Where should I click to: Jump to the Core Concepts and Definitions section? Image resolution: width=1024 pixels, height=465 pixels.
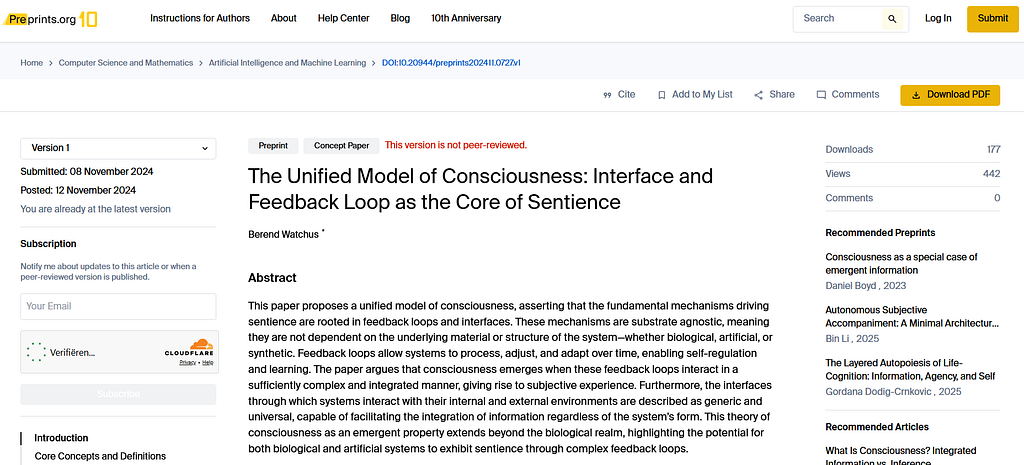pyautogui.click(x=100, y=456)
